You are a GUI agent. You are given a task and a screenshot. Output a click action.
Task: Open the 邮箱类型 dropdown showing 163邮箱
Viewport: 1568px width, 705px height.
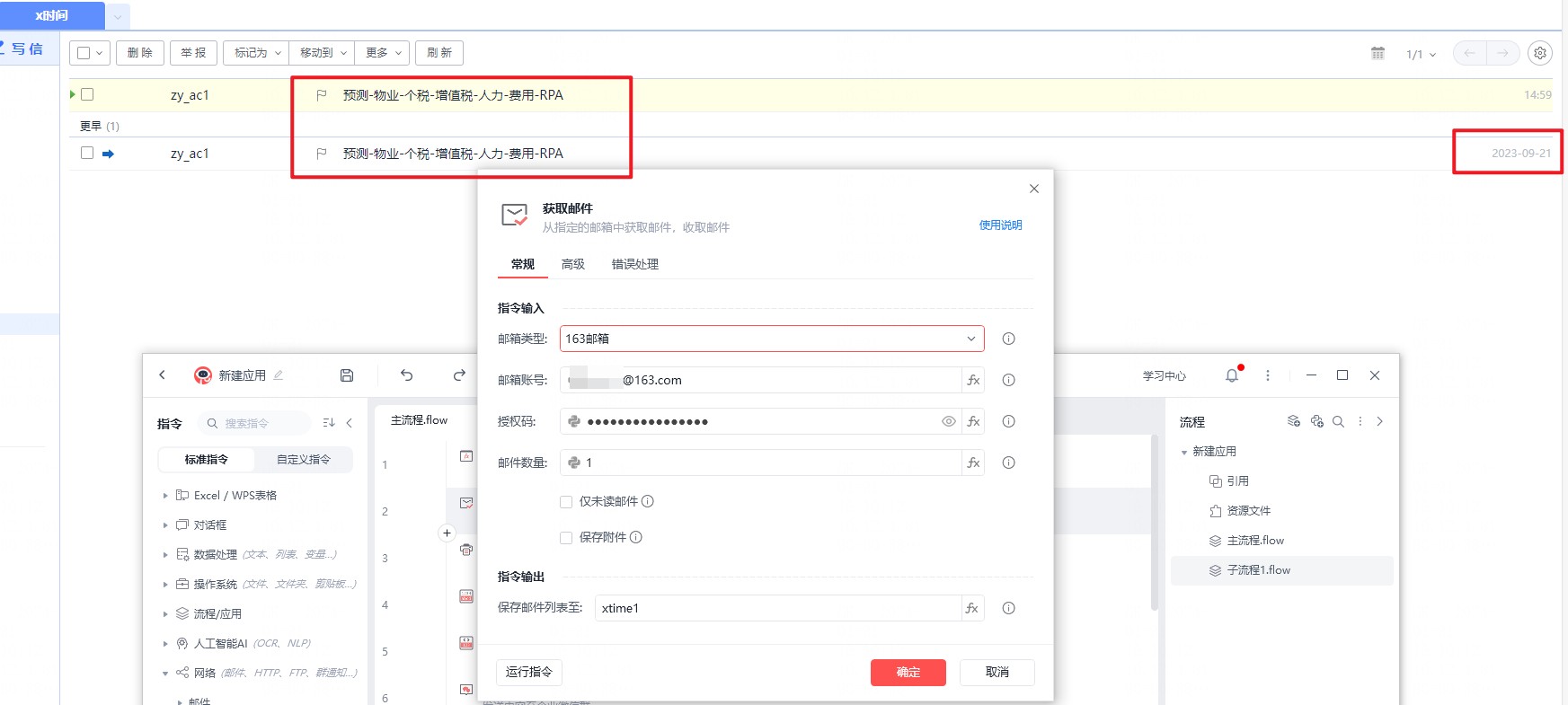pyautogui.click(x=772, y=339)
